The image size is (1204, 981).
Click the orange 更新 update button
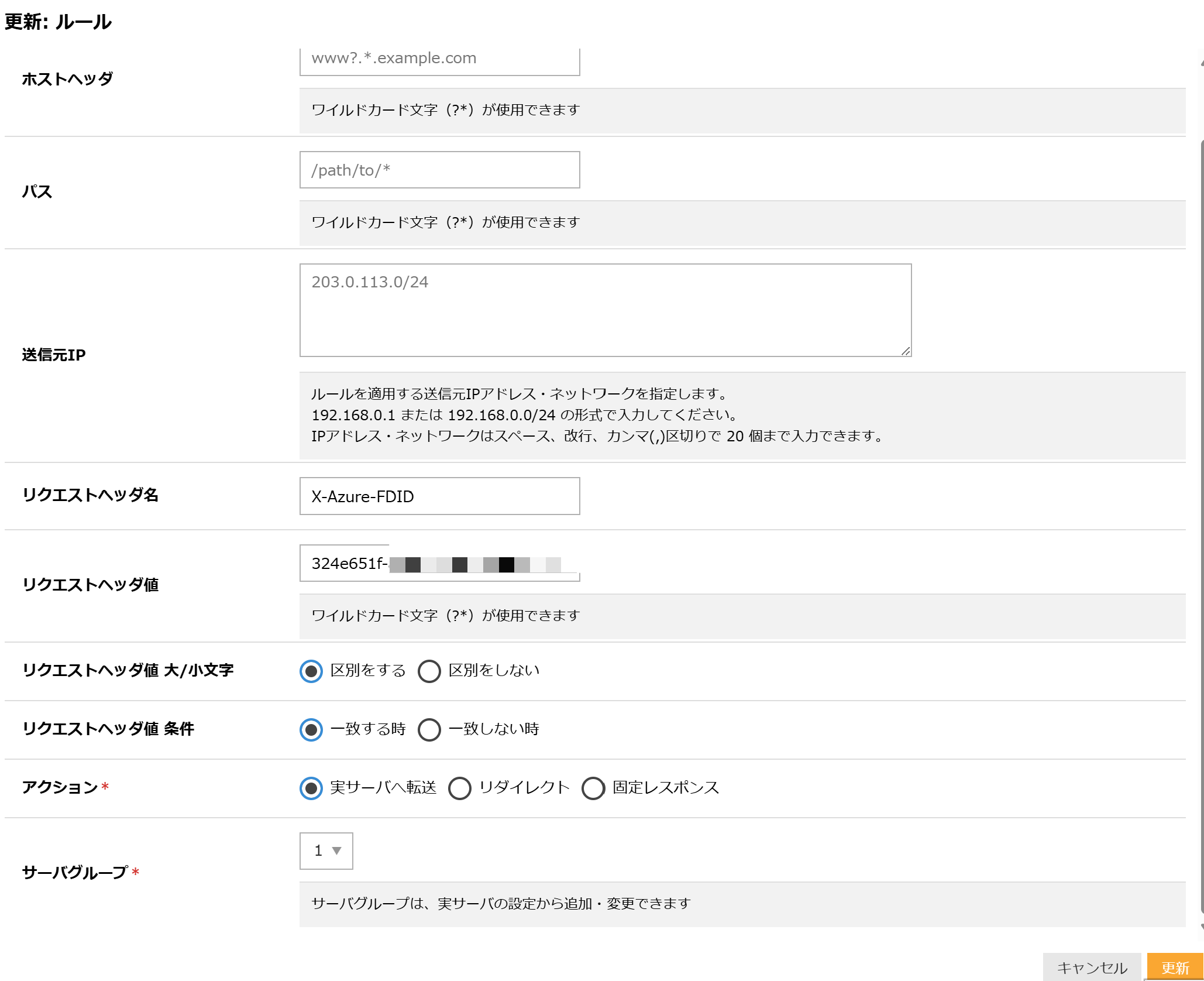(x=1175, y=968)
